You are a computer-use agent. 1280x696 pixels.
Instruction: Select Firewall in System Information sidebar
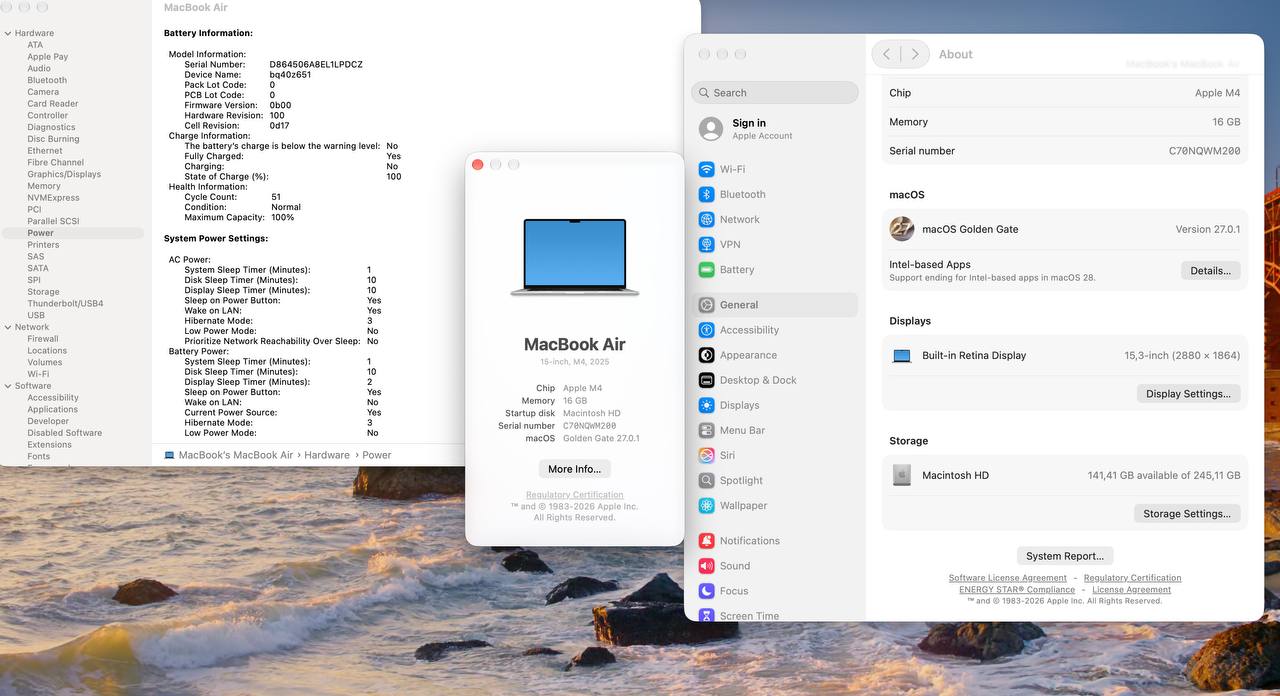pos(43,339)
